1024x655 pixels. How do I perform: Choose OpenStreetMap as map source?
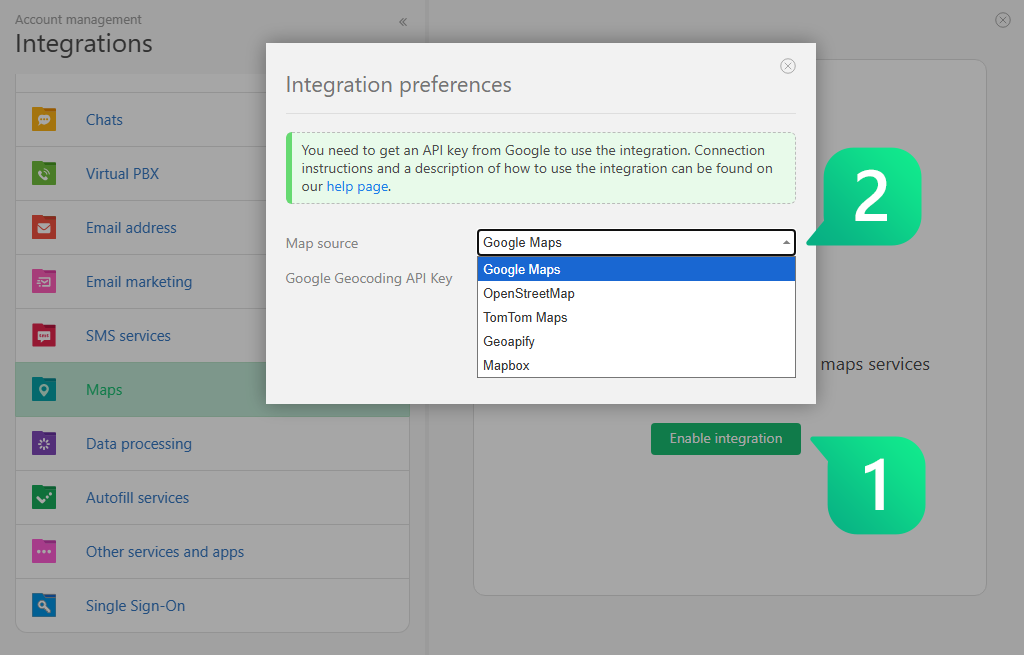click(x=636, y=293)
